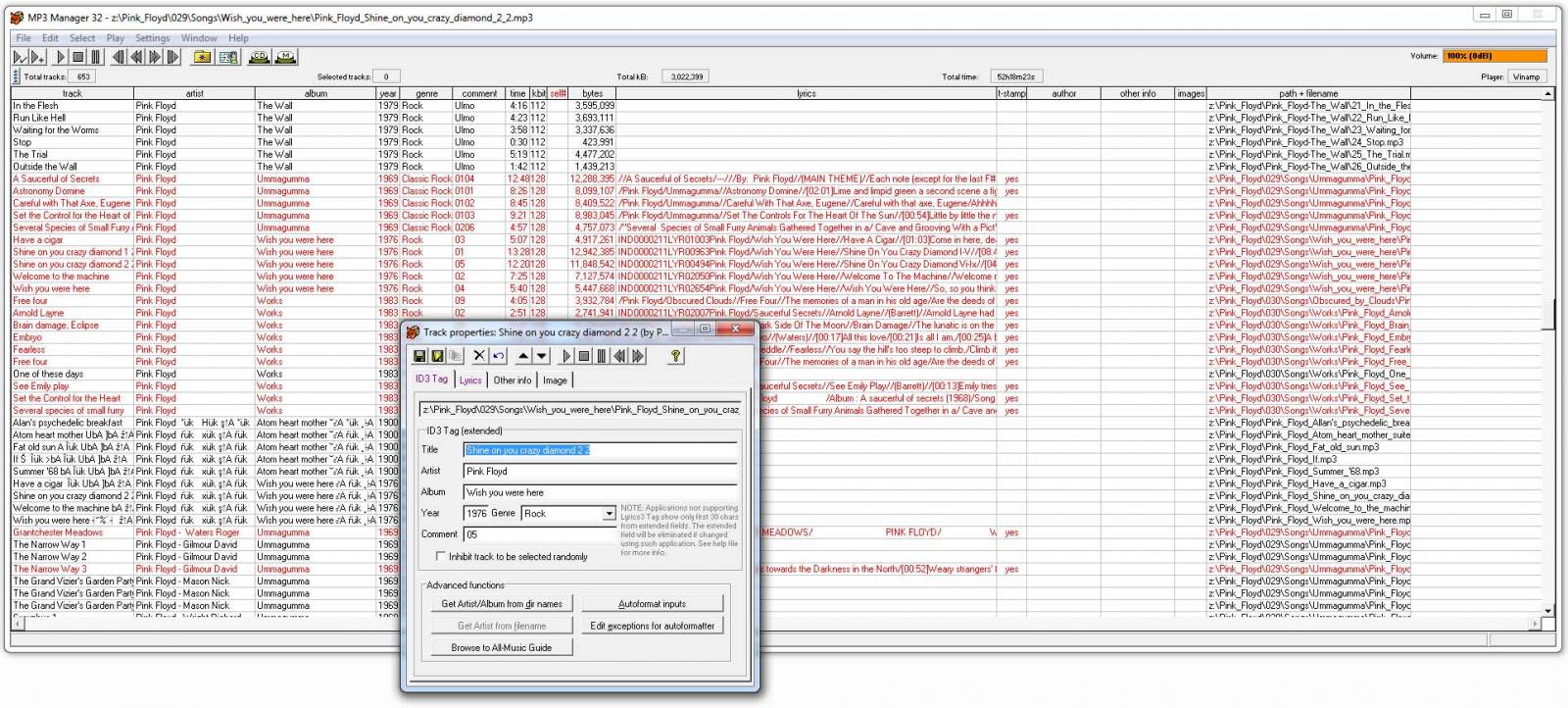Image resolution: width=1568 pixels, height=708 pixels.
Task: Click the play-selected toolbar icon with checkmark
Action: (20, 57)
